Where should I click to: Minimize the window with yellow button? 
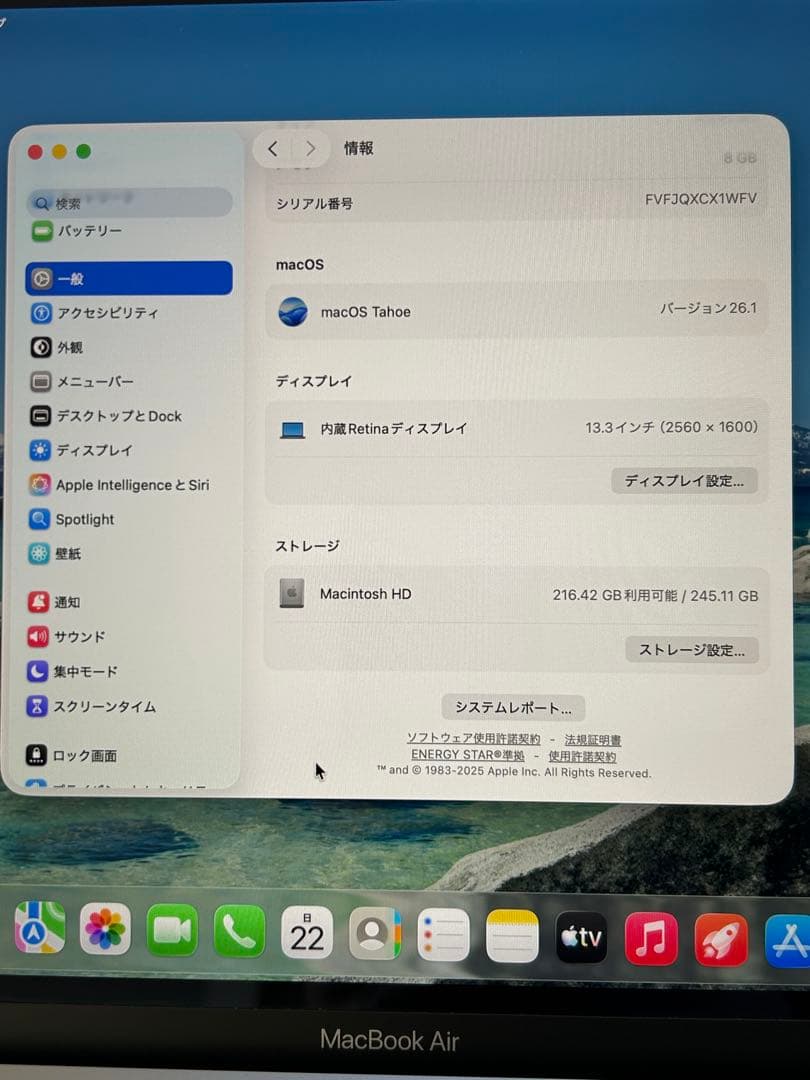point(59,152)
